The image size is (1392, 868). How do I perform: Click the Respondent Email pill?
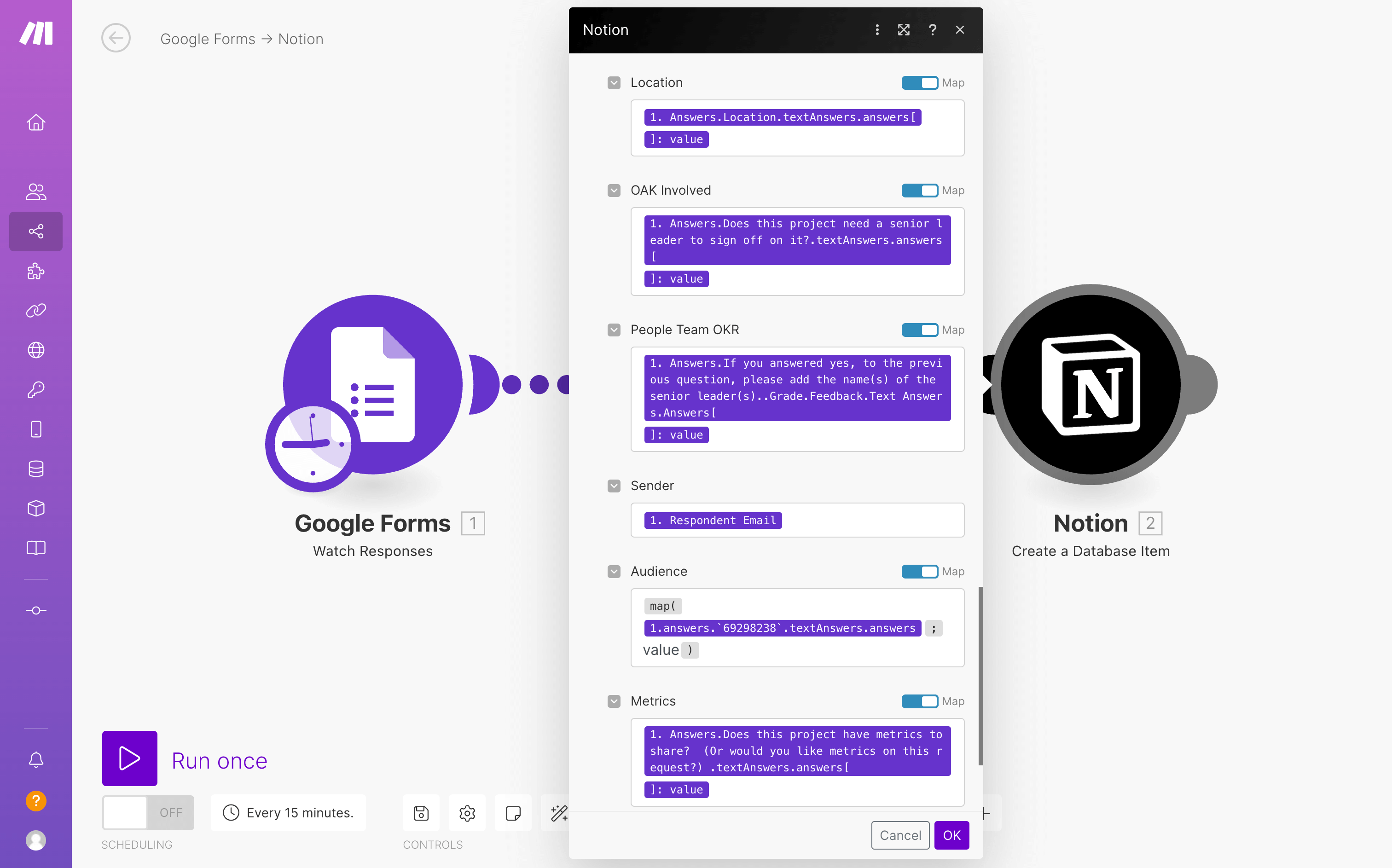(x=713, y=520)
